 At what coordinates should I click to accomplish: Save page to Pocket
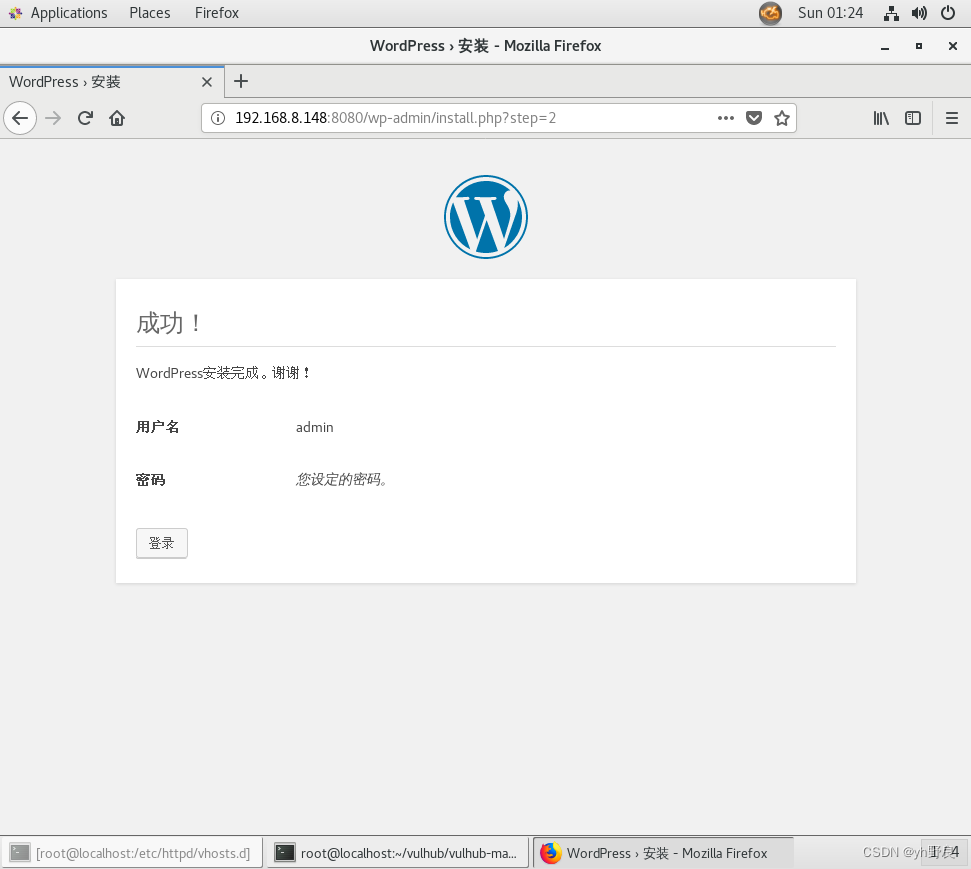[x=754, y=118]
